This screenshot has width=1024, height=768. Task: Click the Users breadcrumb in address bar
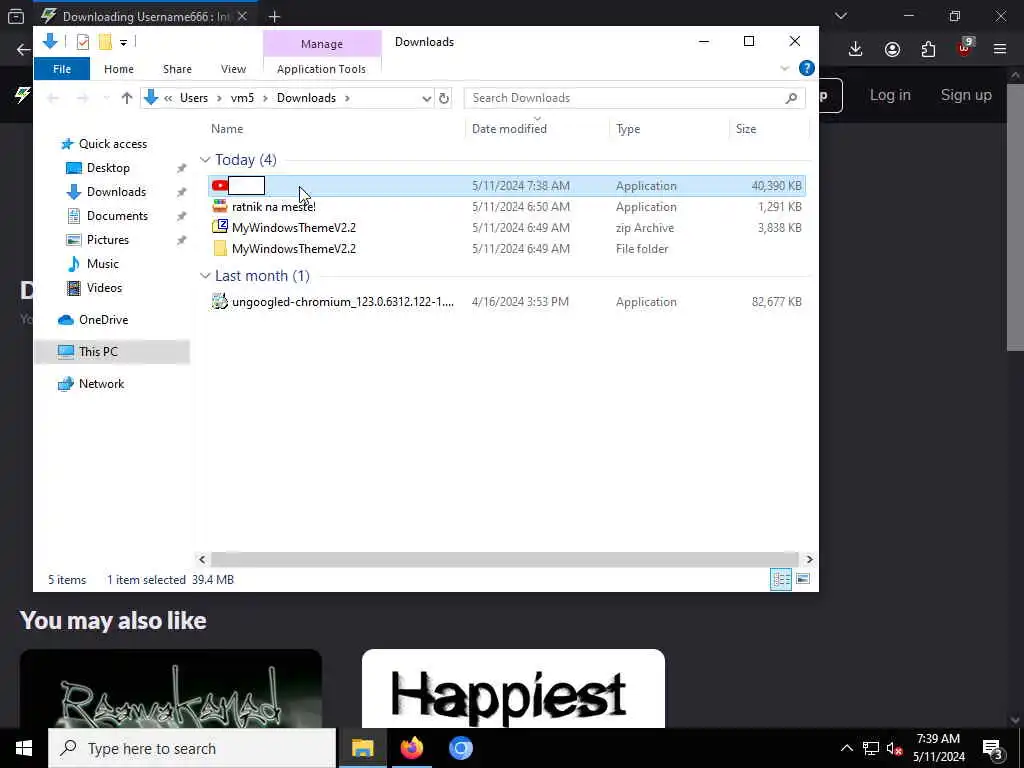pos(194,98)
